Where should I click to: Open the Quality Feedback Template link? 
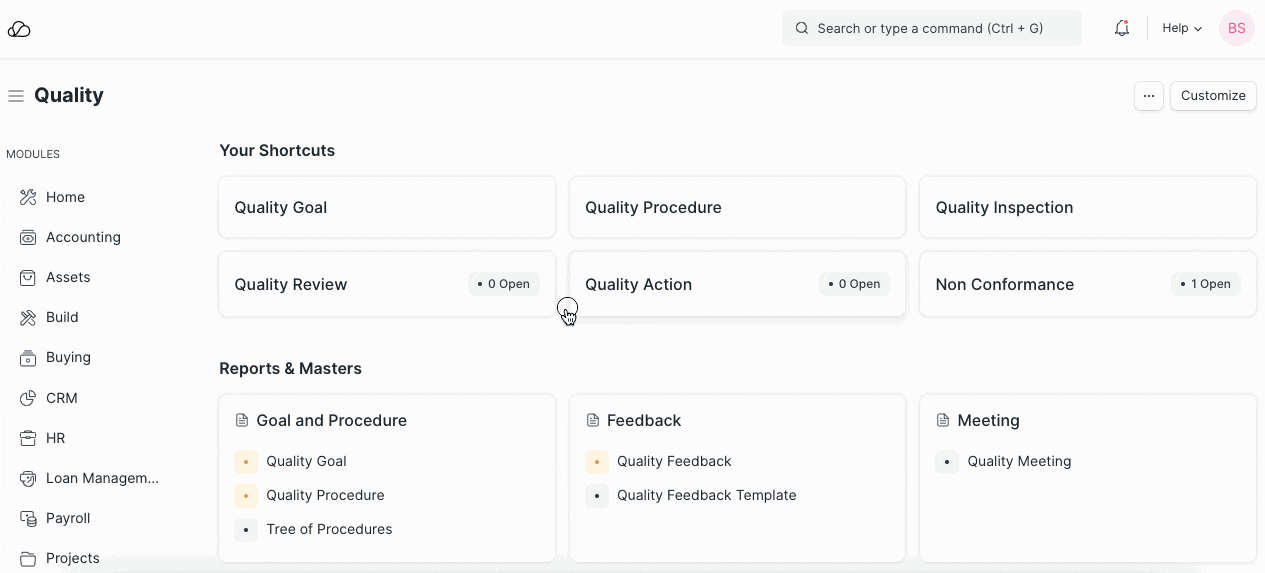pyautogui.click(x=706, y=495)
